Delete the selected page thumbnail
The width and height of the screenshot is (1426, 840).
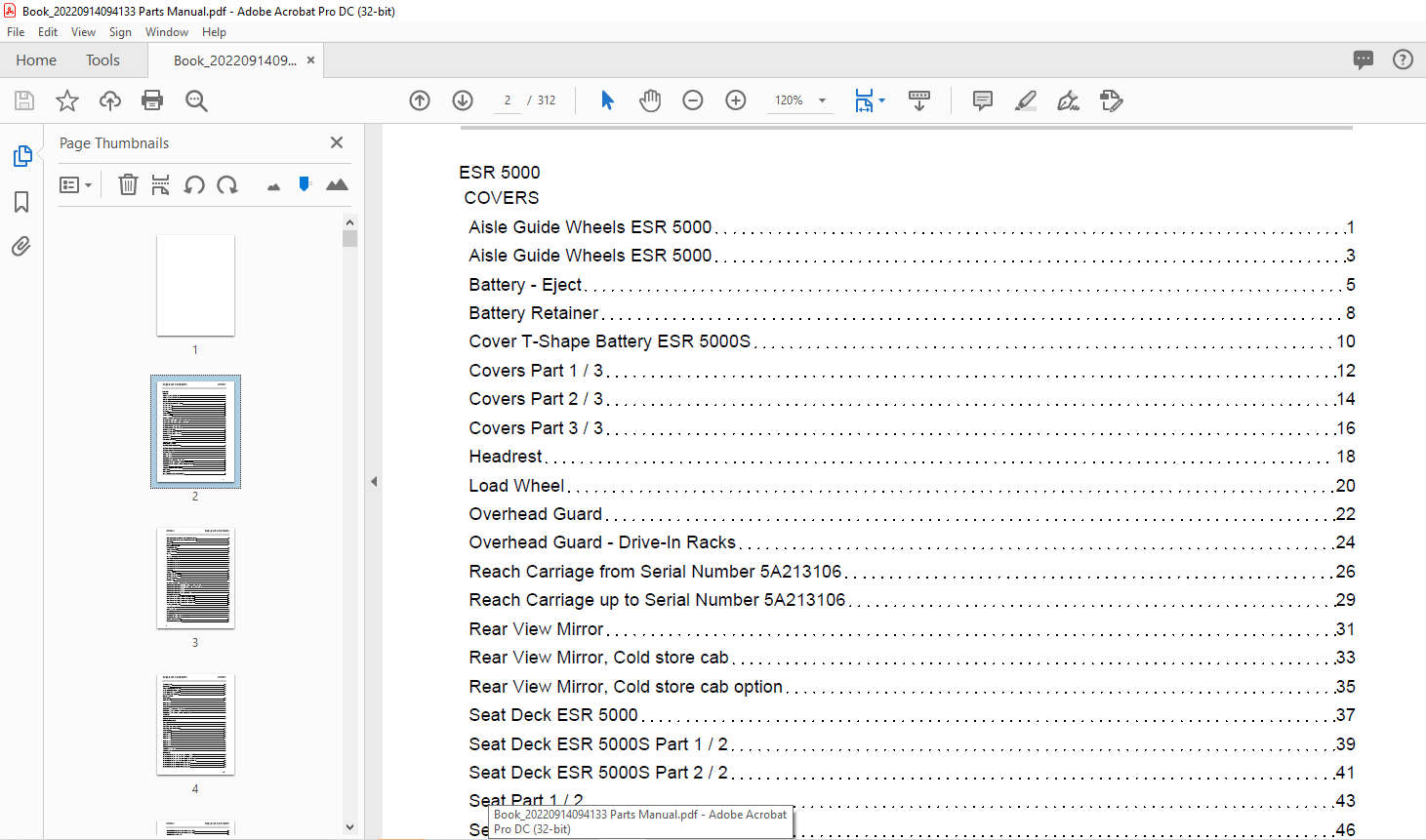point(128,184)
